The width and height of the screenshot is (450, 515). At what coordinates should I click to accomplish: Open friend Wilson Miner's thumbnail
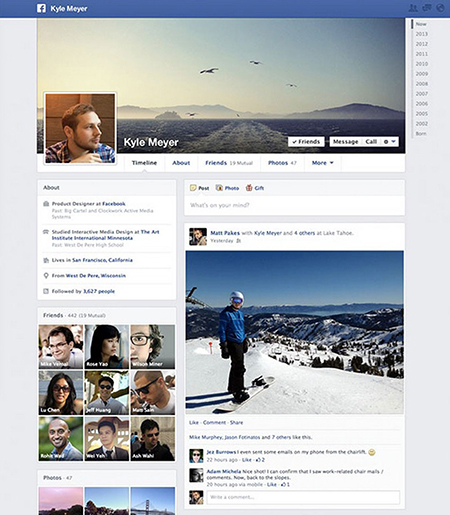[x=153, y=347]
